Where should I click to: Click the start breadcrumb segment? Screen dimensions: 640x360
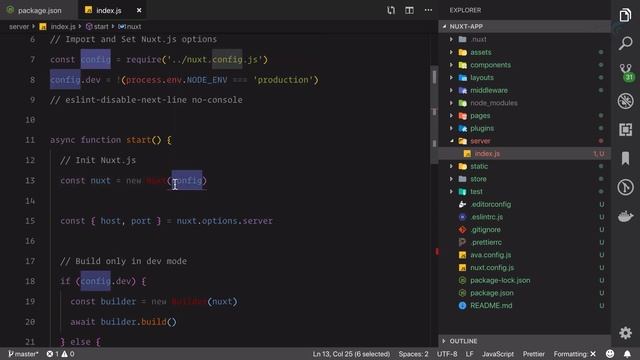click(97, 27)
